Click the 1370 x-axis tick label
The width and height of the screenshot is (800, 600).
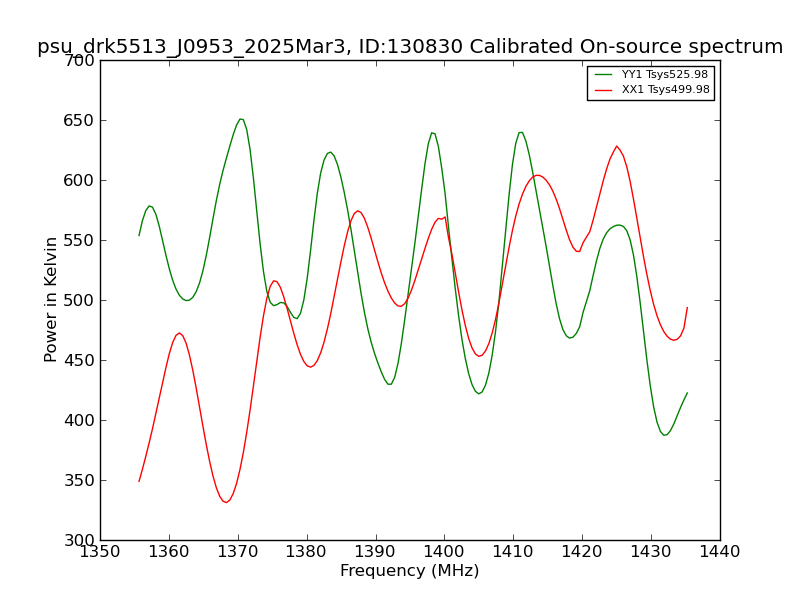point(238,552)
